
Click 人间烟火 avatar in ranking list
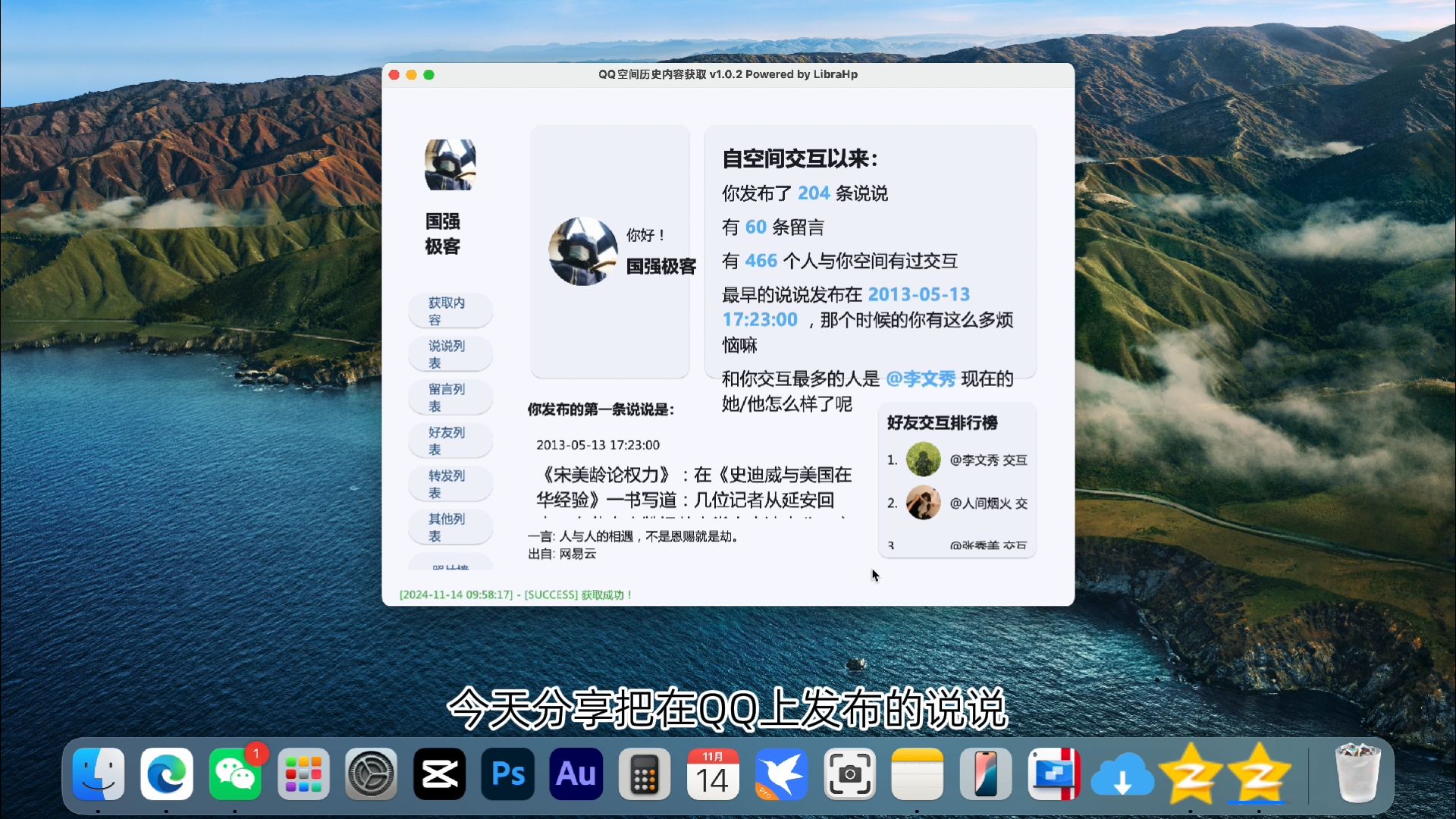(x=924, y=503)
